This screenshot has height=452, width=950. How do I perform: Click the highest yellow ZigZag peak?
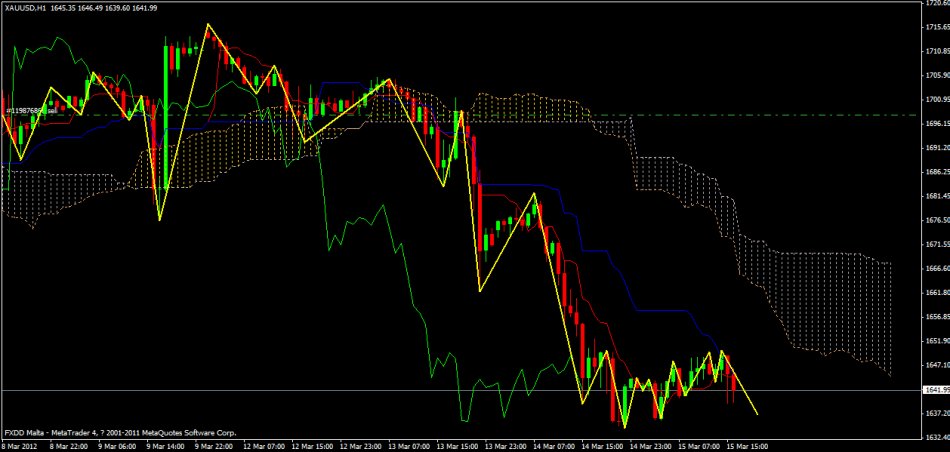(x=208, y=24)
